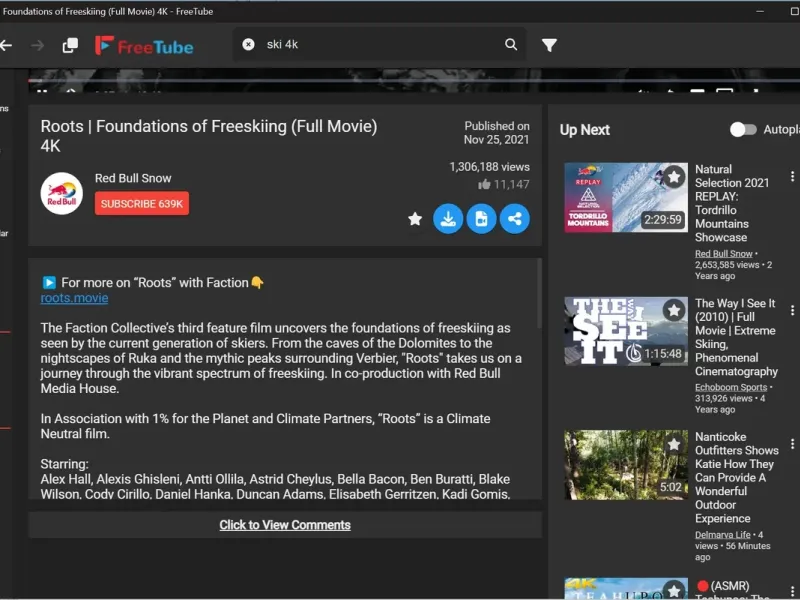Go back using the back arrow
This screenshot has height=600, width=800.
(x=6, y=45)
